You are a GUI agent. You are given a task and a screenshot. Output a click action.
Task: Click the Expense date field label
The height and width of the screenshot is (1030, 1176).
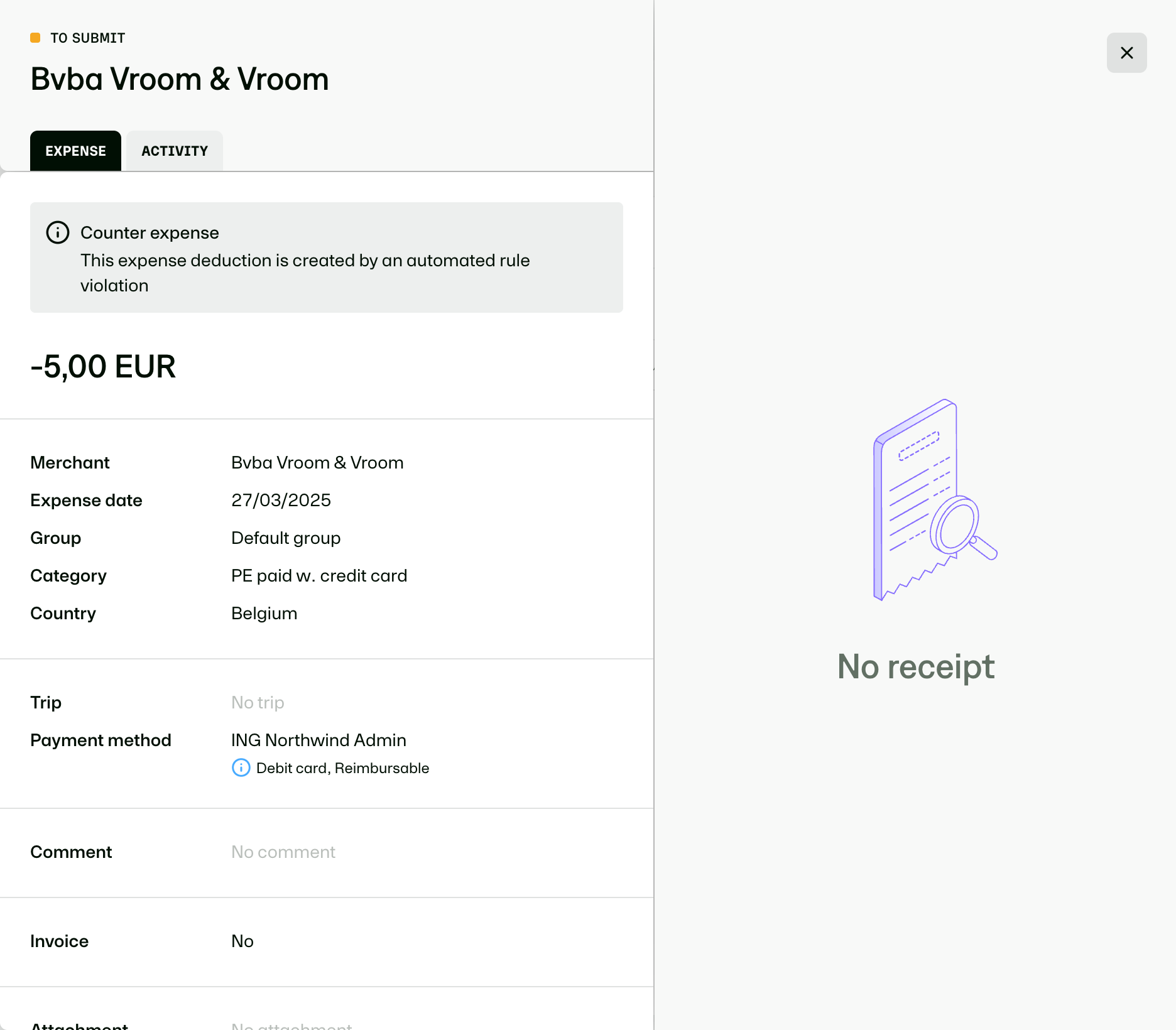86,501
